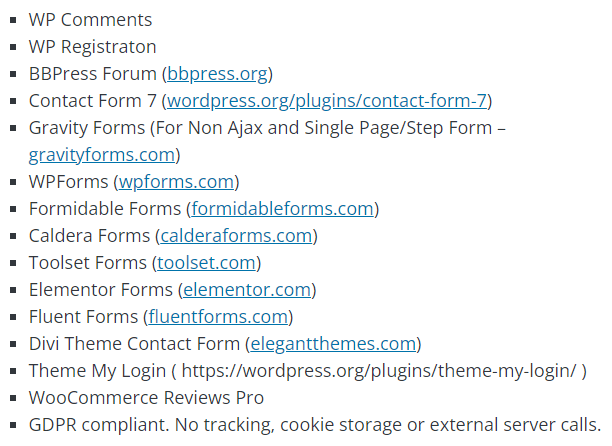Click the Toolset Forms label text

point(88,263)
